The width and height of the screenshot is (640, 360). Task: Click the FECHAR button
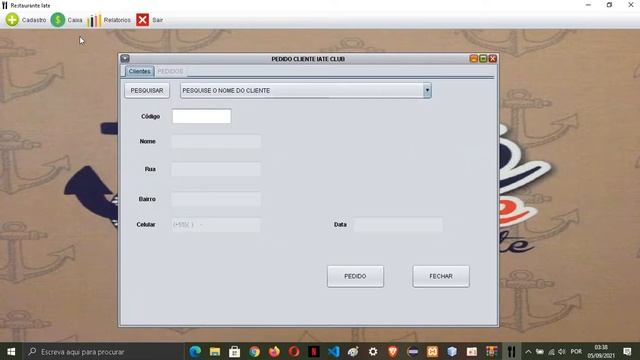[441, 276]
